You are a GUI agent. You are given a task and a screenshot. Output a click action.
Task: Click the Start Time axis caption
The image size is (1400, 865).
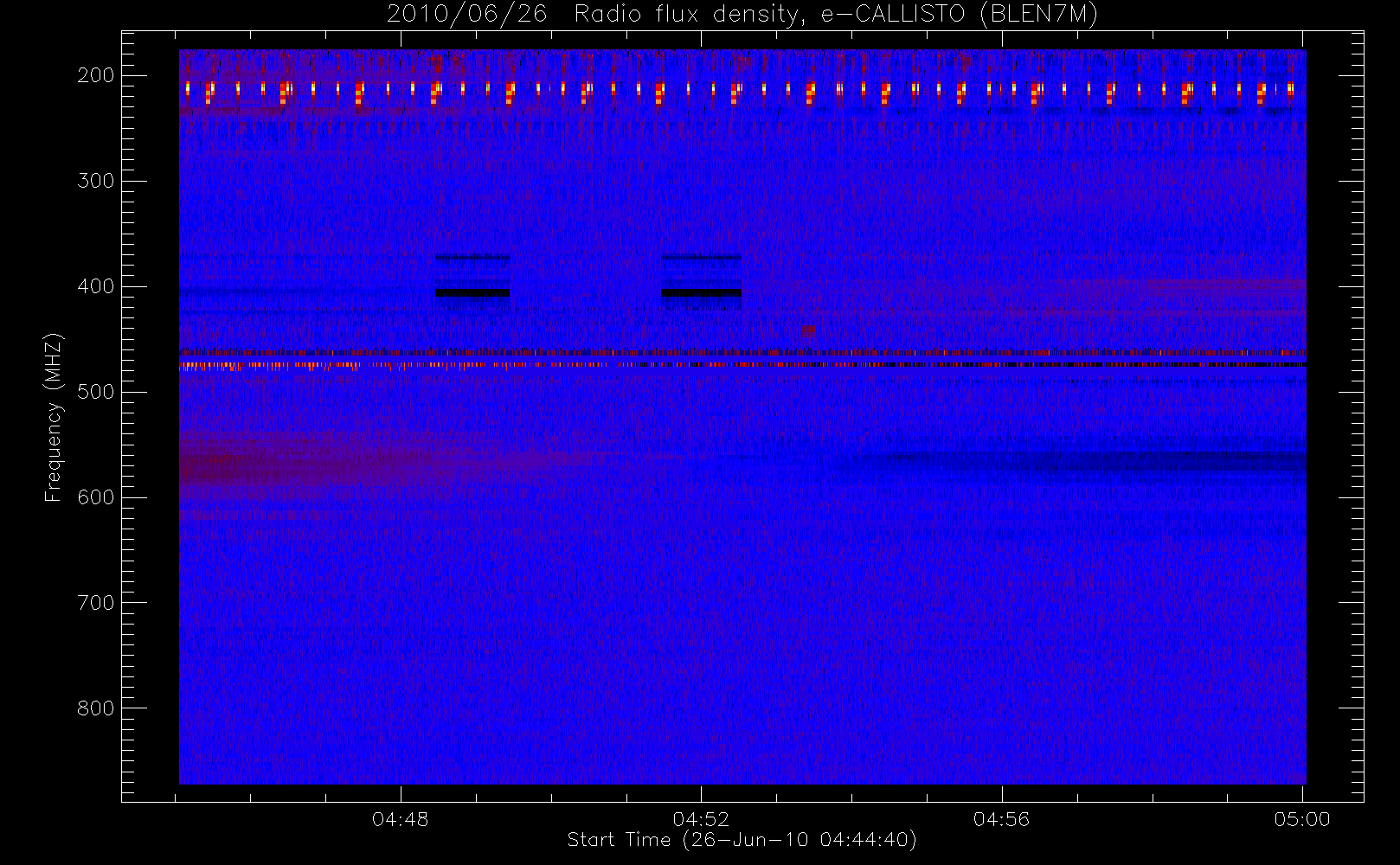click(x=742, y=840)
